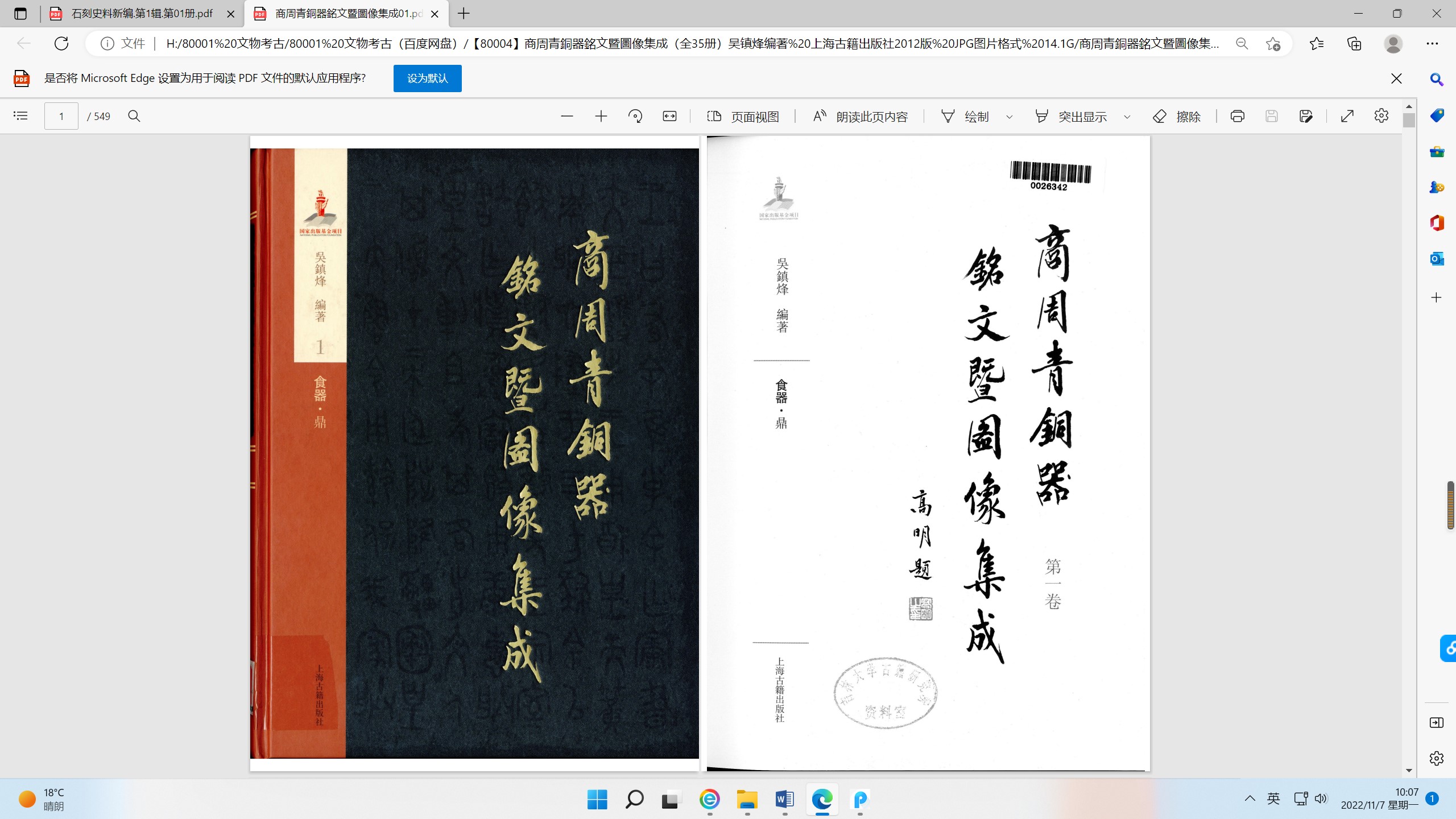Toggle the Erase (擦除) tool
Screen dimensions: 1456x819
1176,117
